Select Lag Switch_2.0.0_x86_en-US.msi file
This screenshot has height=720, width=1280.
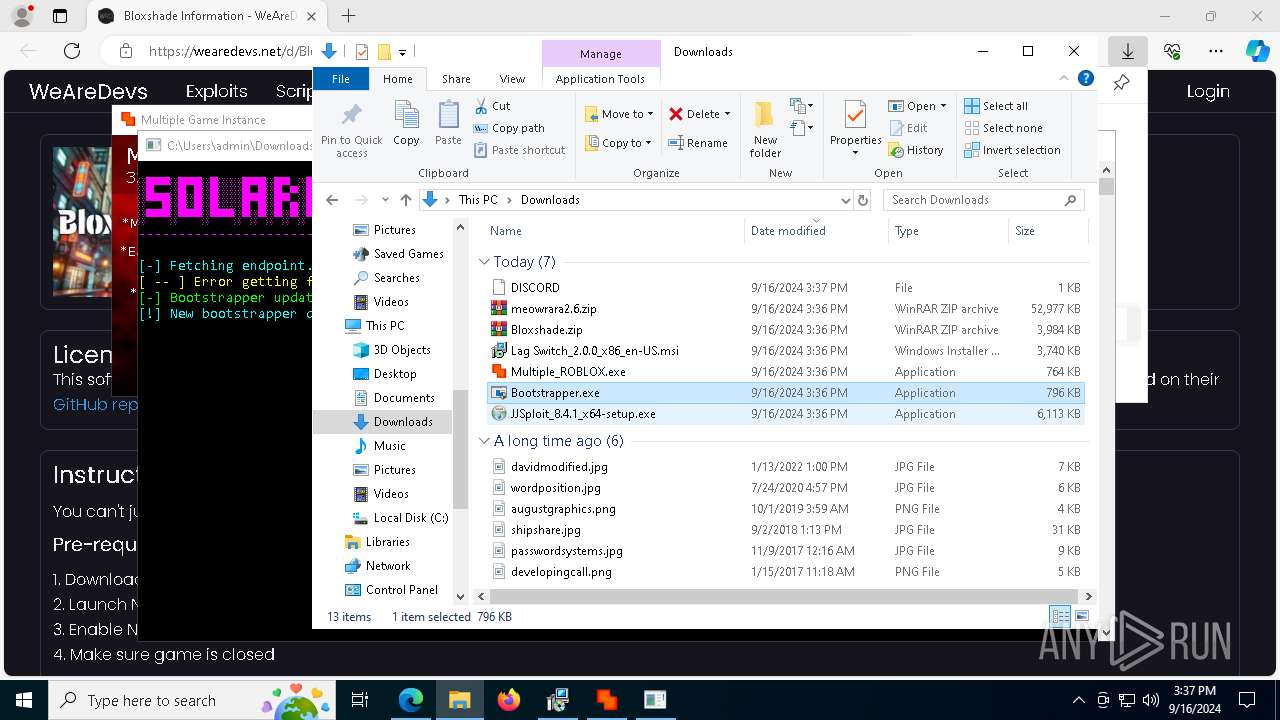pos(786,351)
